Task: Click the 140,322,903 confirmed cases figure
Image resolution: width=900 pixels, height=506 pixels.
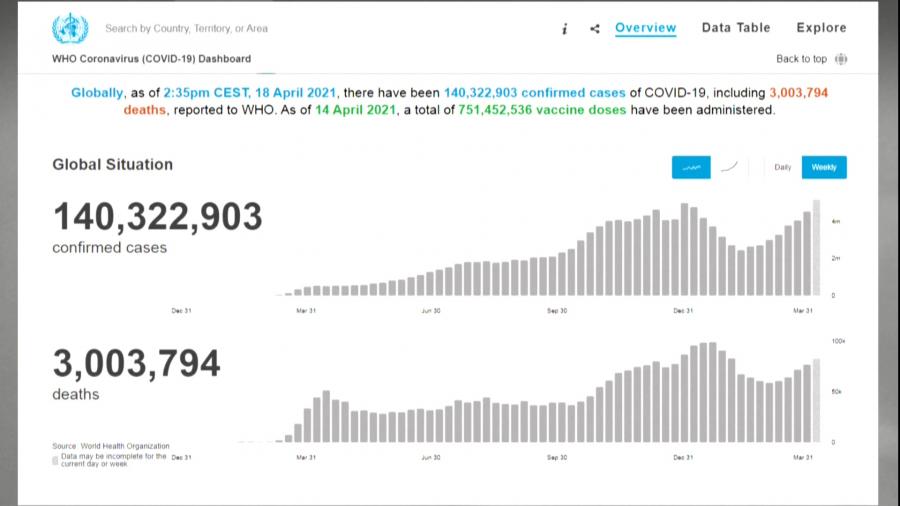Action: [x=157, y=217]
